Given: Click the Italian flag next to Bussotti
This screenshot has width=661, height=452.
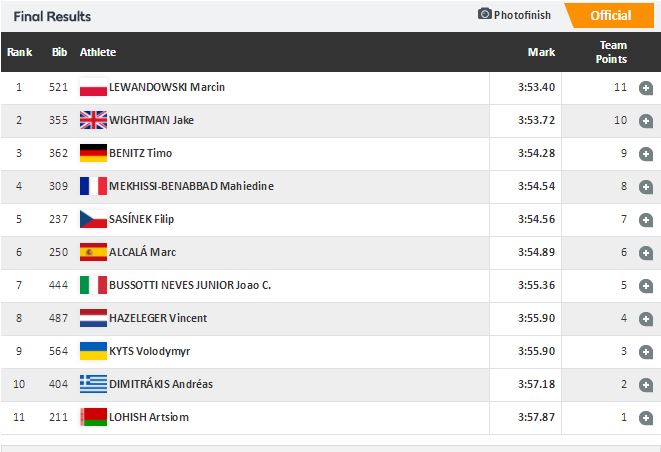Looking at the screenshot, I should [93, 286].
